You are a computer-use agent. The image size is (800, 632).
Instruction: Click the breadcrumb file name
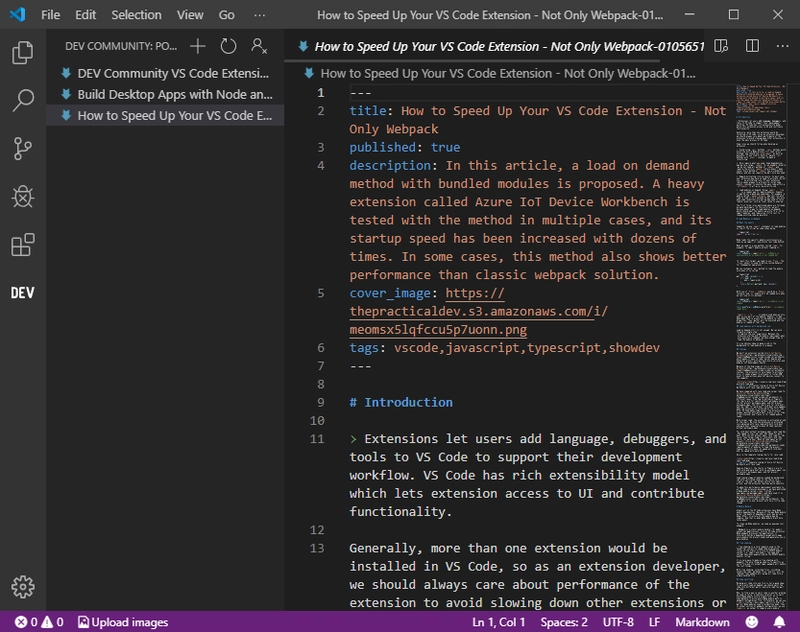[508, 73]
